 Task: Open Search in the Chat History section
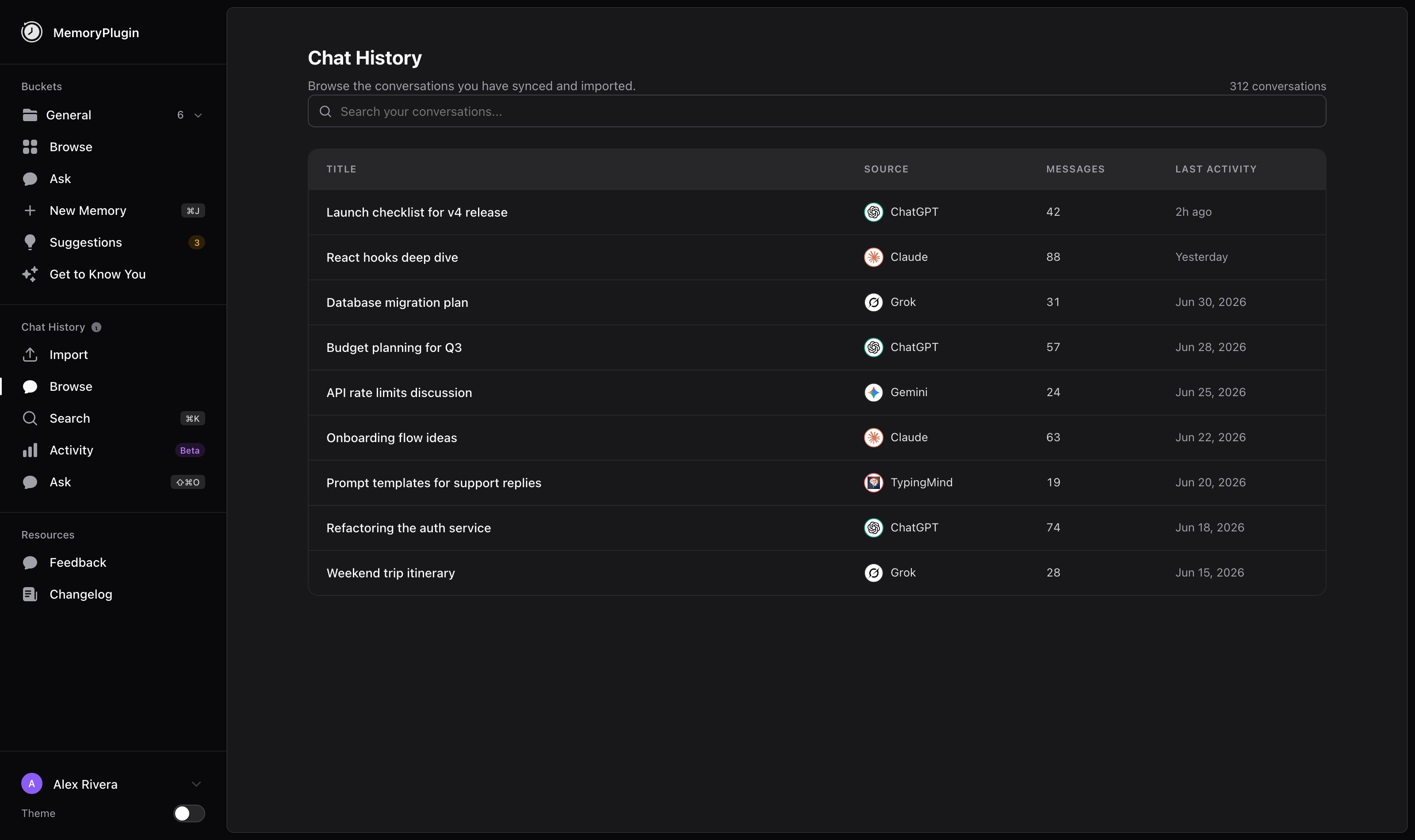tap(113, 418)
